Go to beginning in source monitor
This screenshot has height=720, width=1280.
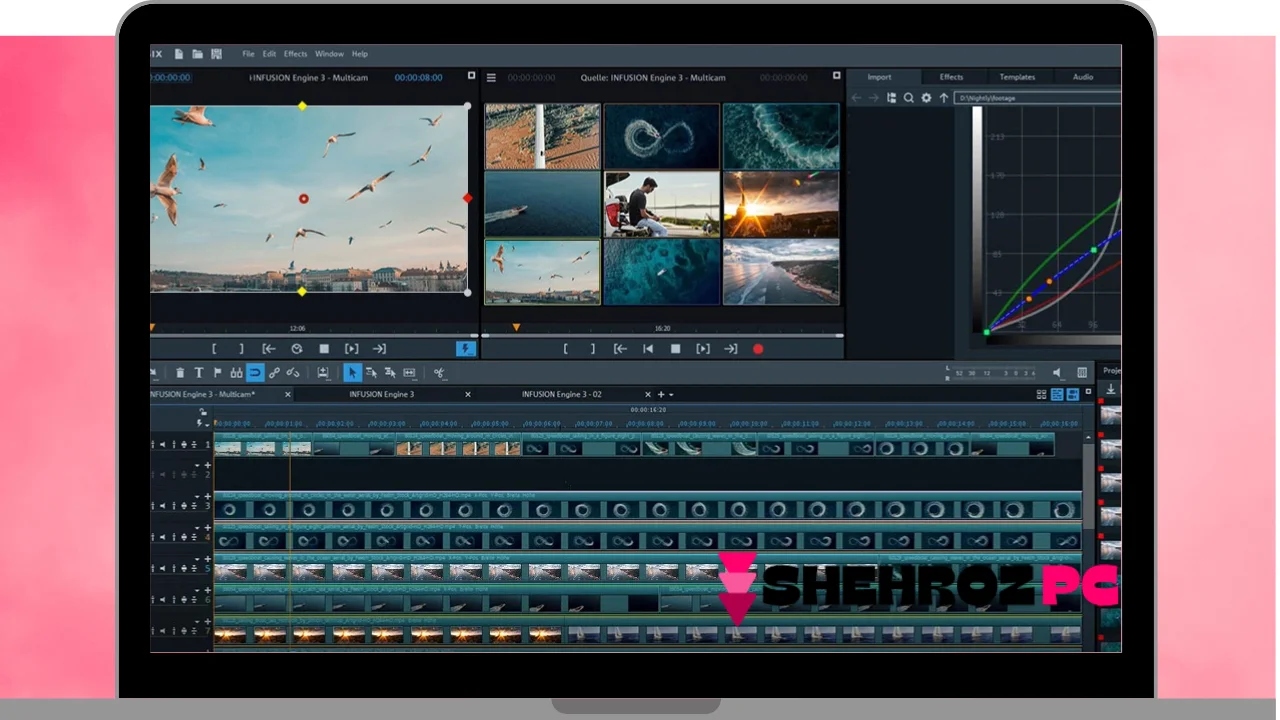pos(648,349)
